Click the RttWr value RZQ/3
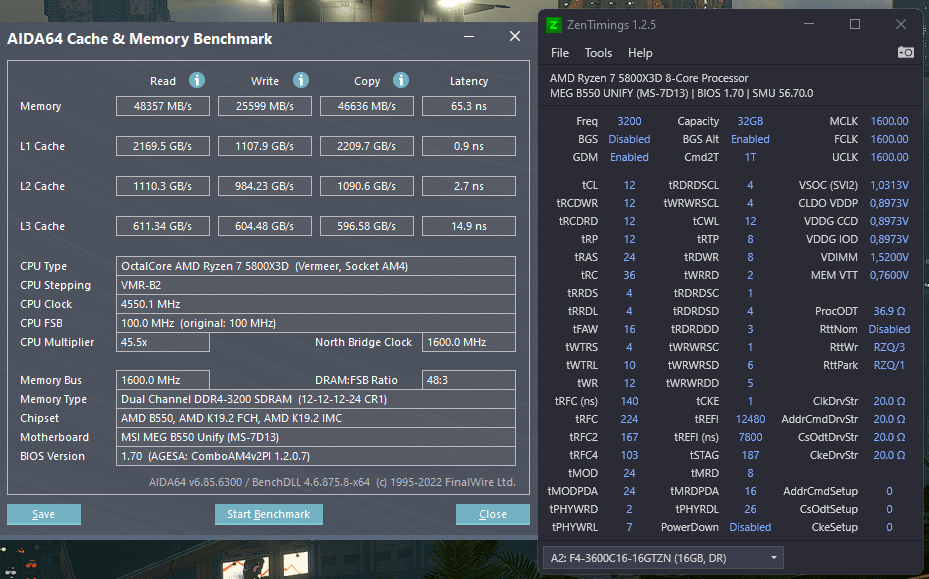929x579 pixels. (x=889, y=347)
